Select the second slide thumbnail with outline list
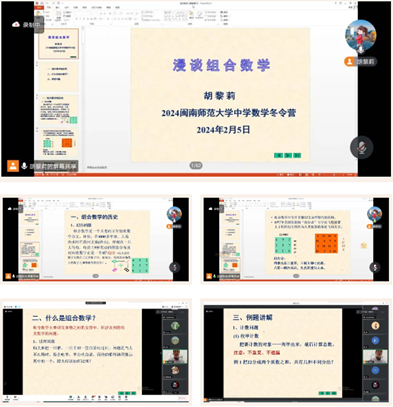Image resolution: width=393 pixels, height=407 pixels. coord(59,76)
